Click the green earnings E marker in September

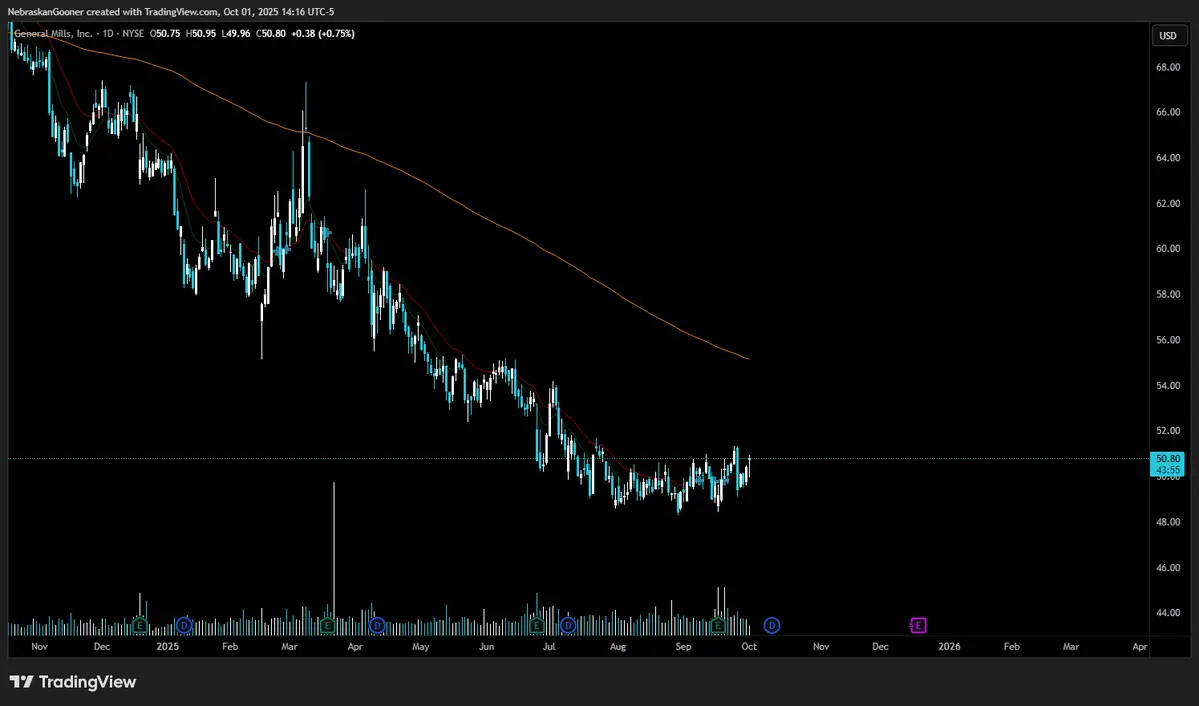point(718,626)
